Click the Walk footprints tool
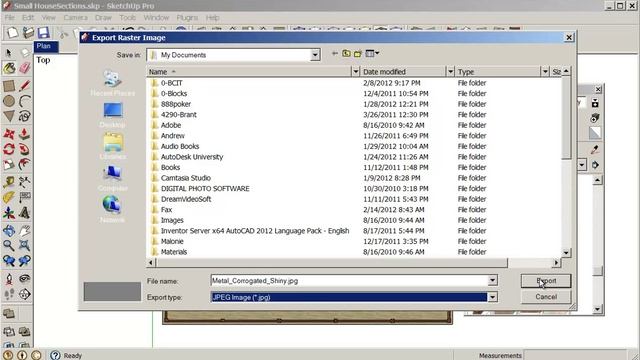 [x=9, y=294]
